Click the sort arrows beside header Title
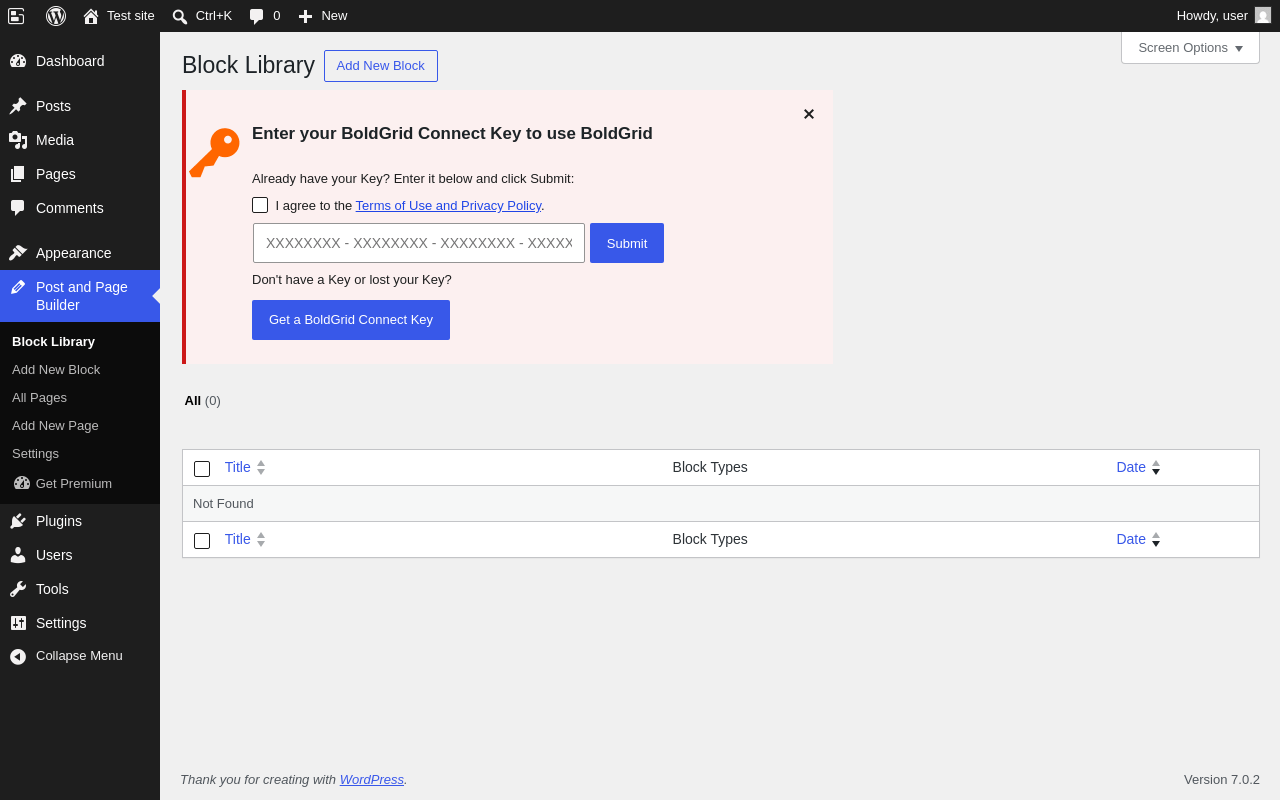1280x800 pixels. (261, 467)
